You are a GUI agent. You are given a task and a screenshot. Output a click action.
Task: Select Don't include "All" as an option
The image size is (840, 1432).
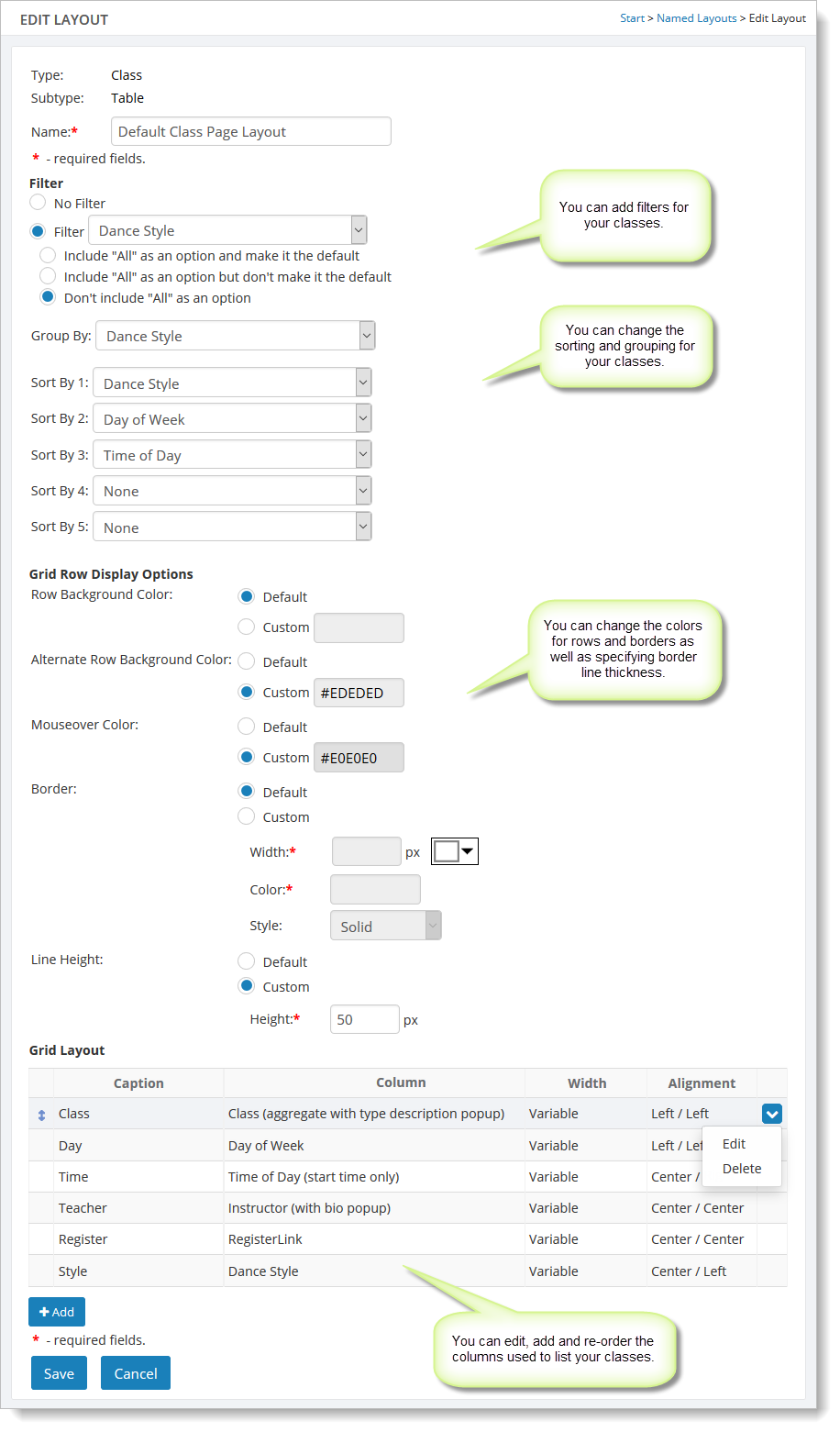[x=48, y=297]
